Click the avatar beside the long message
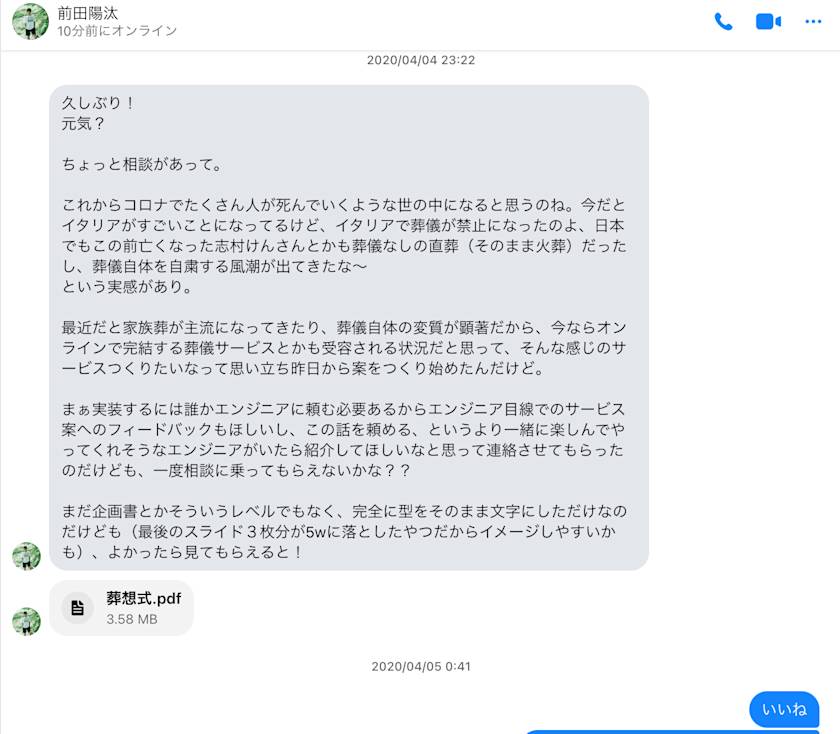Image resolution: width=840 pixels, height=734 pixels. point(26,556)
